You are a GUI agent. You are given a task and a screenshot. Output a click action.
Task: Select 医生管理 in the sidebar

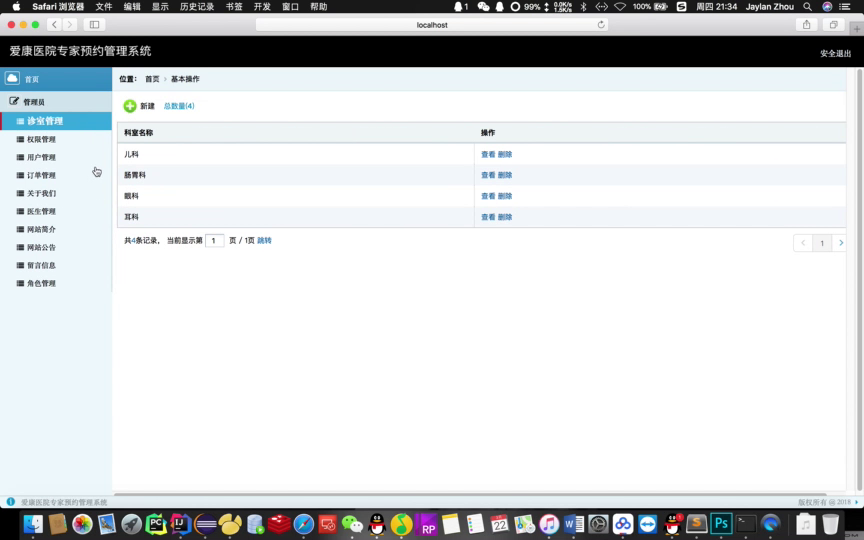[x=41, y=211]
